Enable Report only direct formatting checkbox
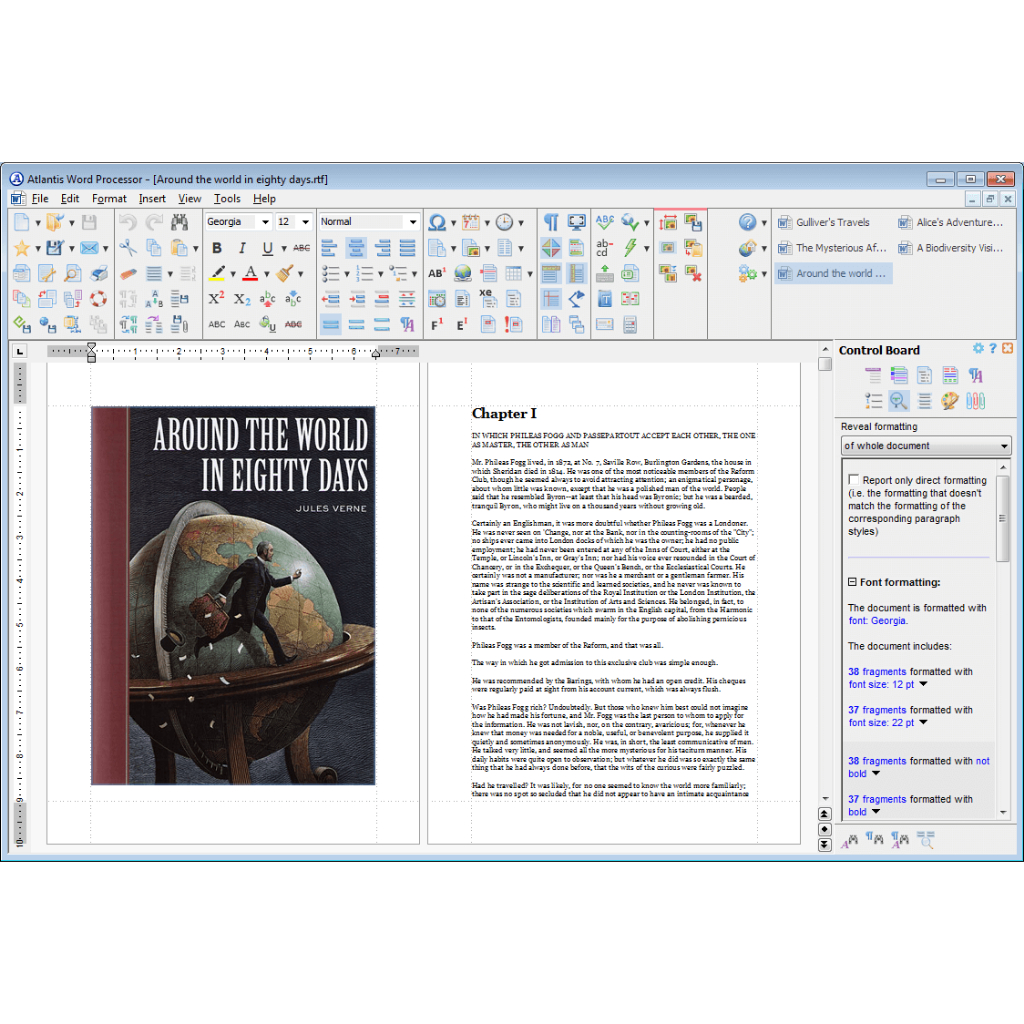 click(x=853, y=480)
